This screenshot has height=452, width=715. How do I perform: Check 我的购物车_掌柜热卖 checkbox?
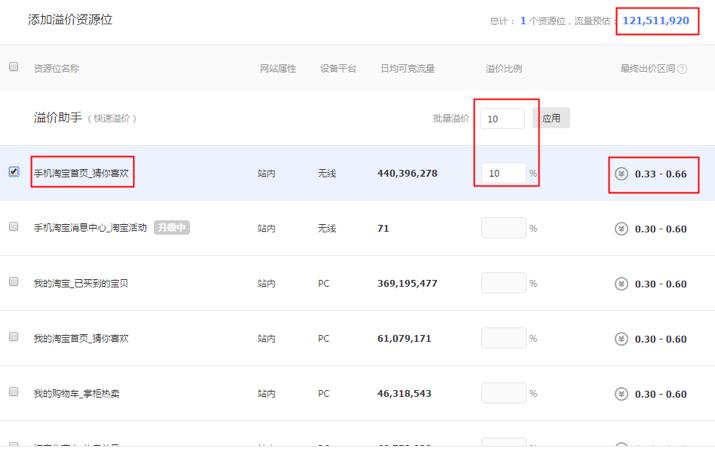pyautogui.click(x=14, y=392)
